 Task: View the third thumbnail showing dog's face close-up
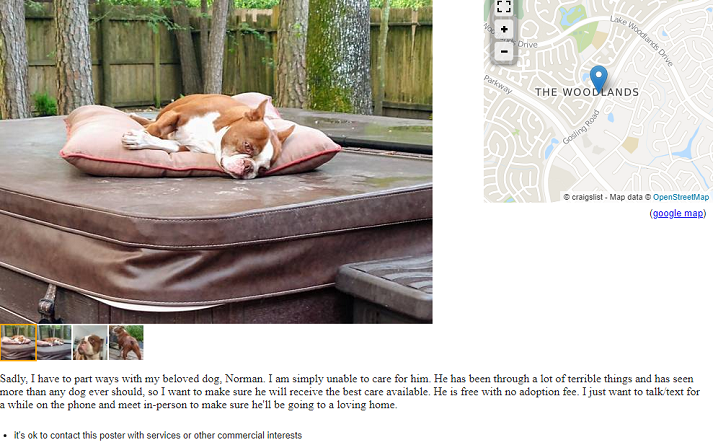point(90,342)
